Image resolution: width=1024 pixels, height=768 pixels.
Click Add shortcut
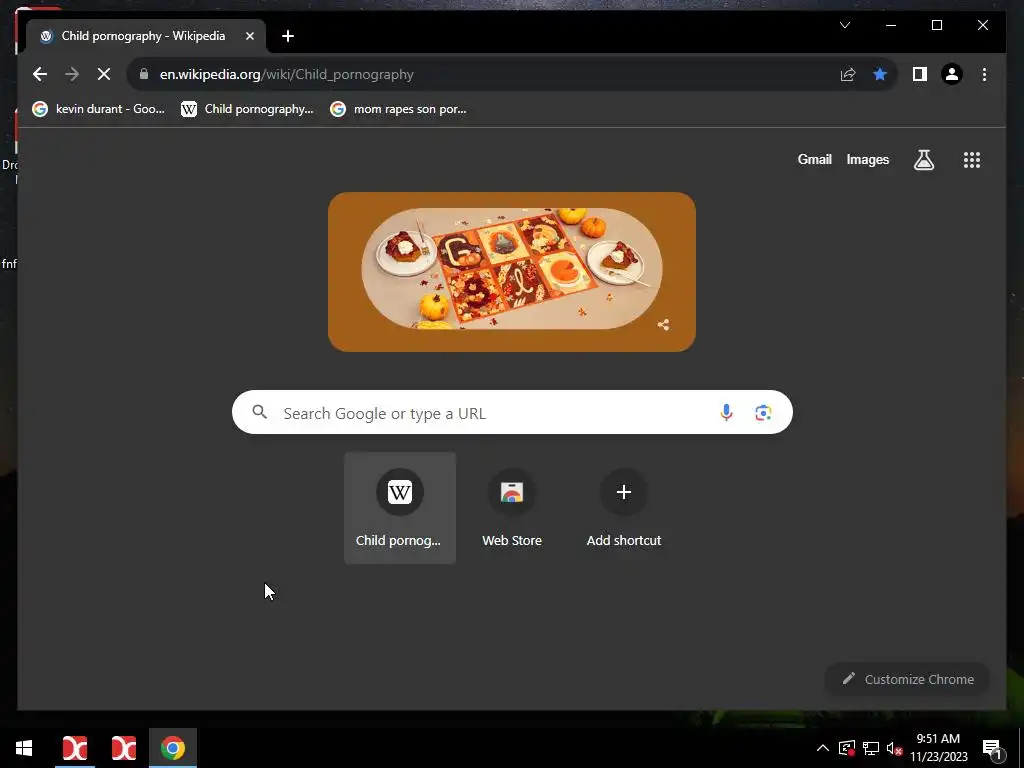pyautogui.click(x=624, y=507)
